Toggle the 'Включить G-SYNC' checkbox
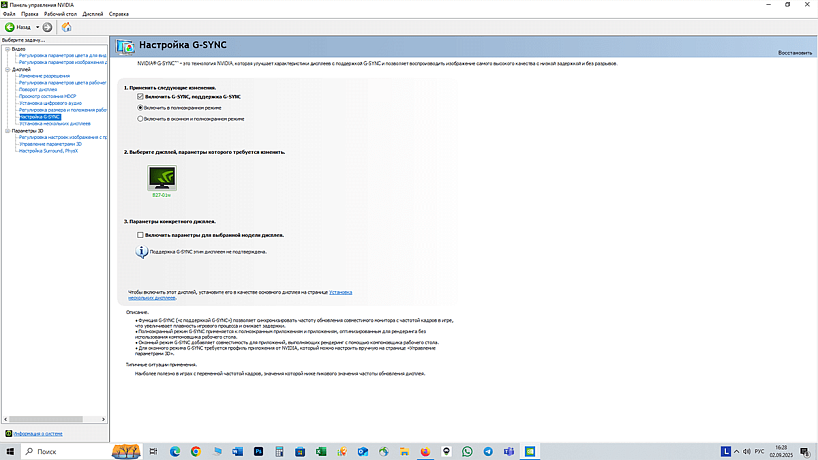818x460 pixels. pos(141,96)
